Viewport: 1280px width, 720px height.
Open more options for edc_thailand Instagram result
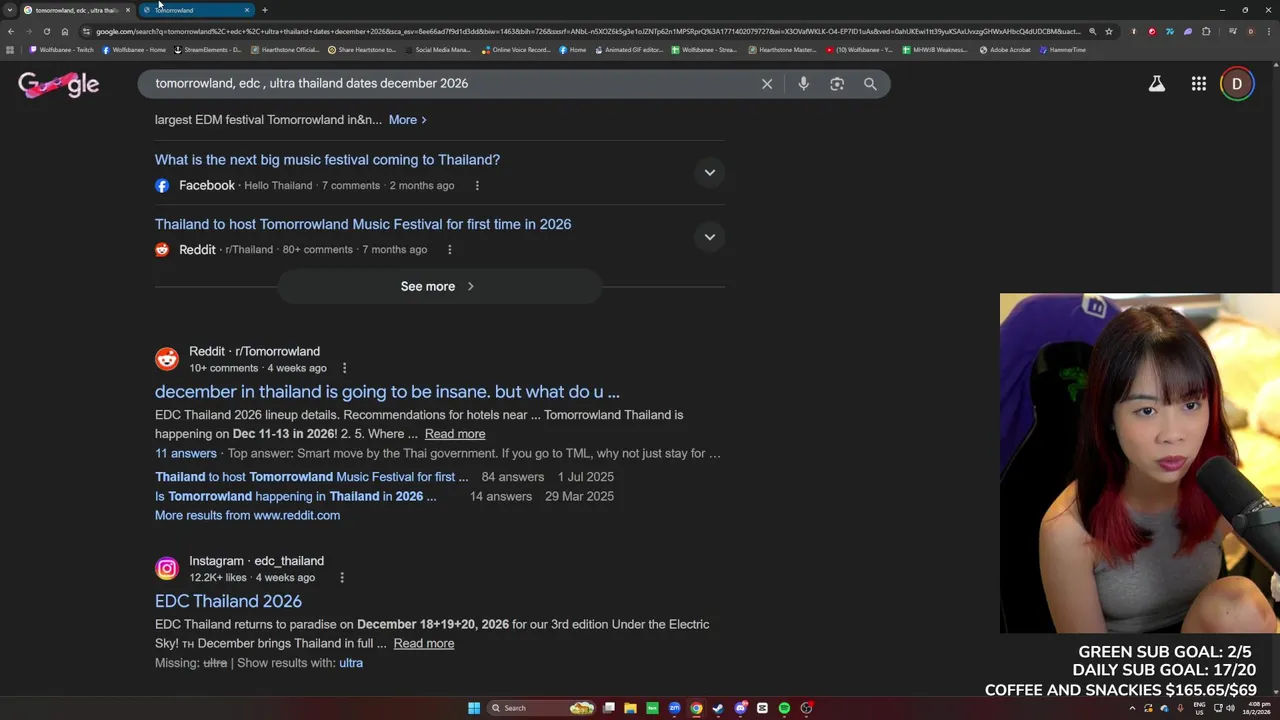click(x=341, y=577)
